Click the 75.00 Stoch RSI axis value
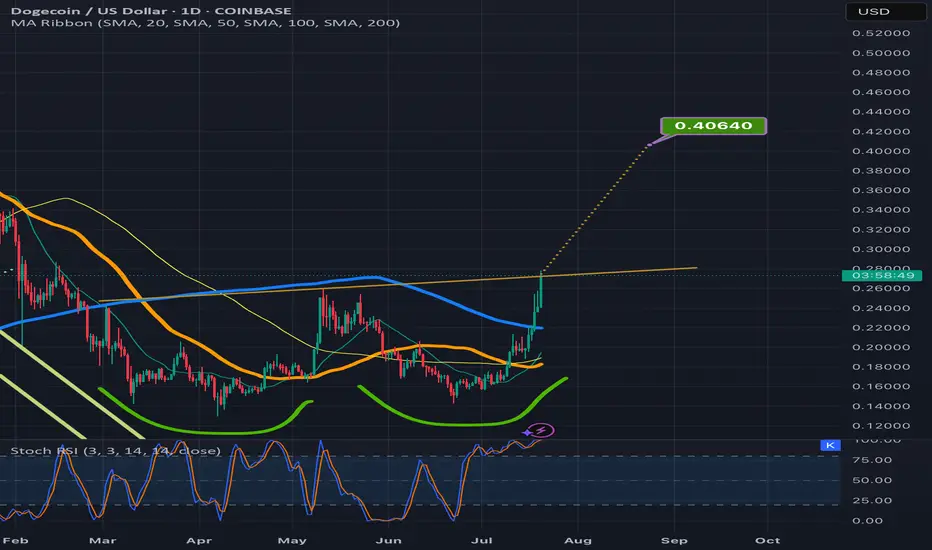932x550 pixels. (872, 460)
